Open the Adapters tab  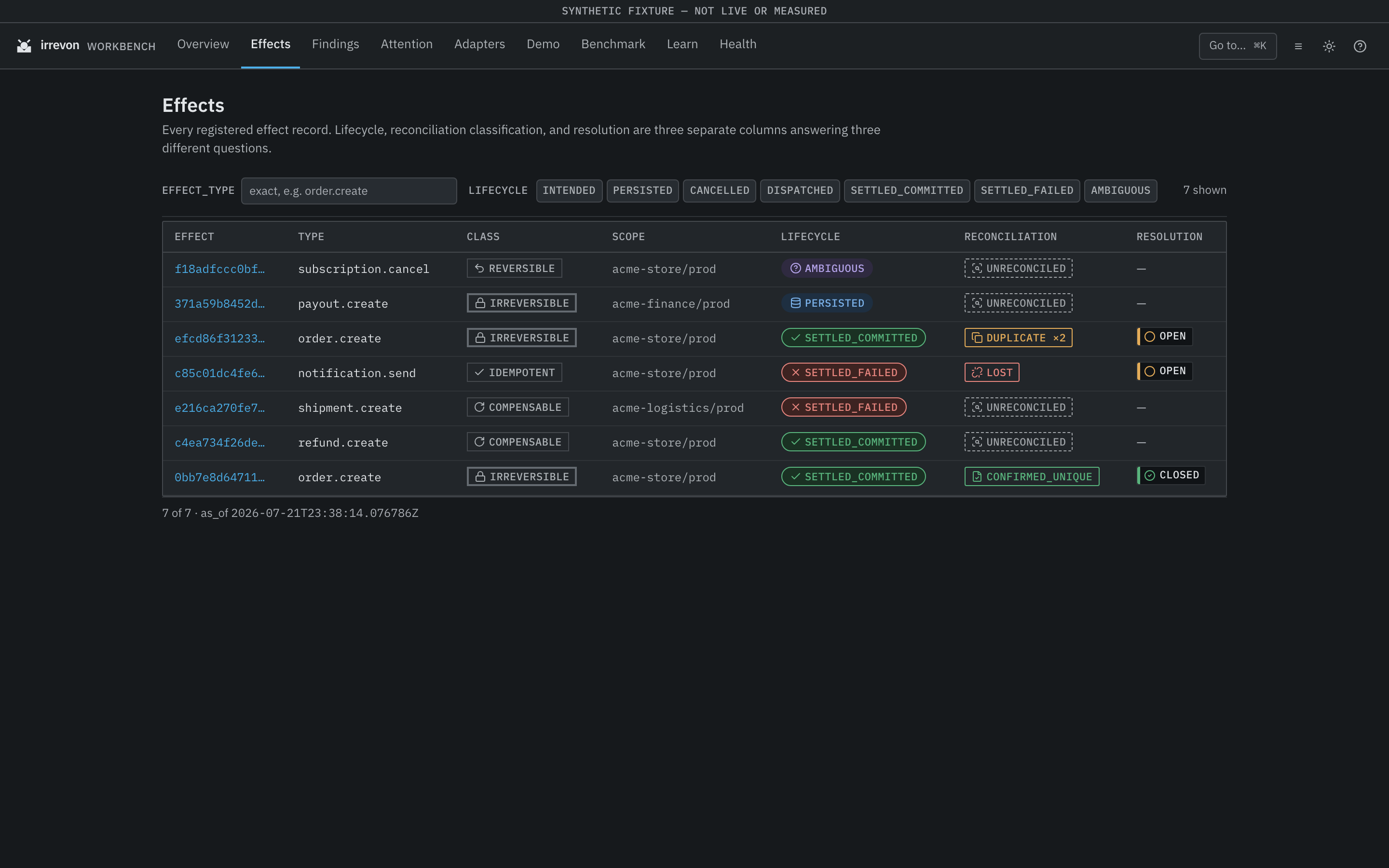[479, 44]
